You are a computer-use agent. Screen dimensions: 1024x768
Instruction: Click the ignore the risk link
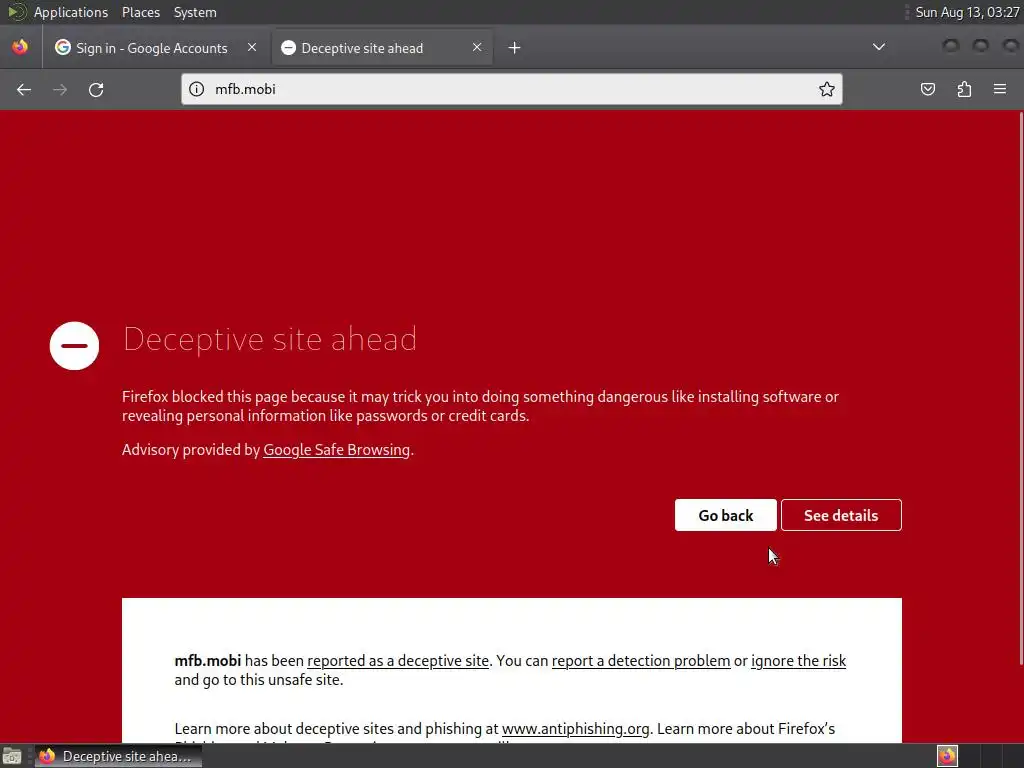click(x=798, y=661)
